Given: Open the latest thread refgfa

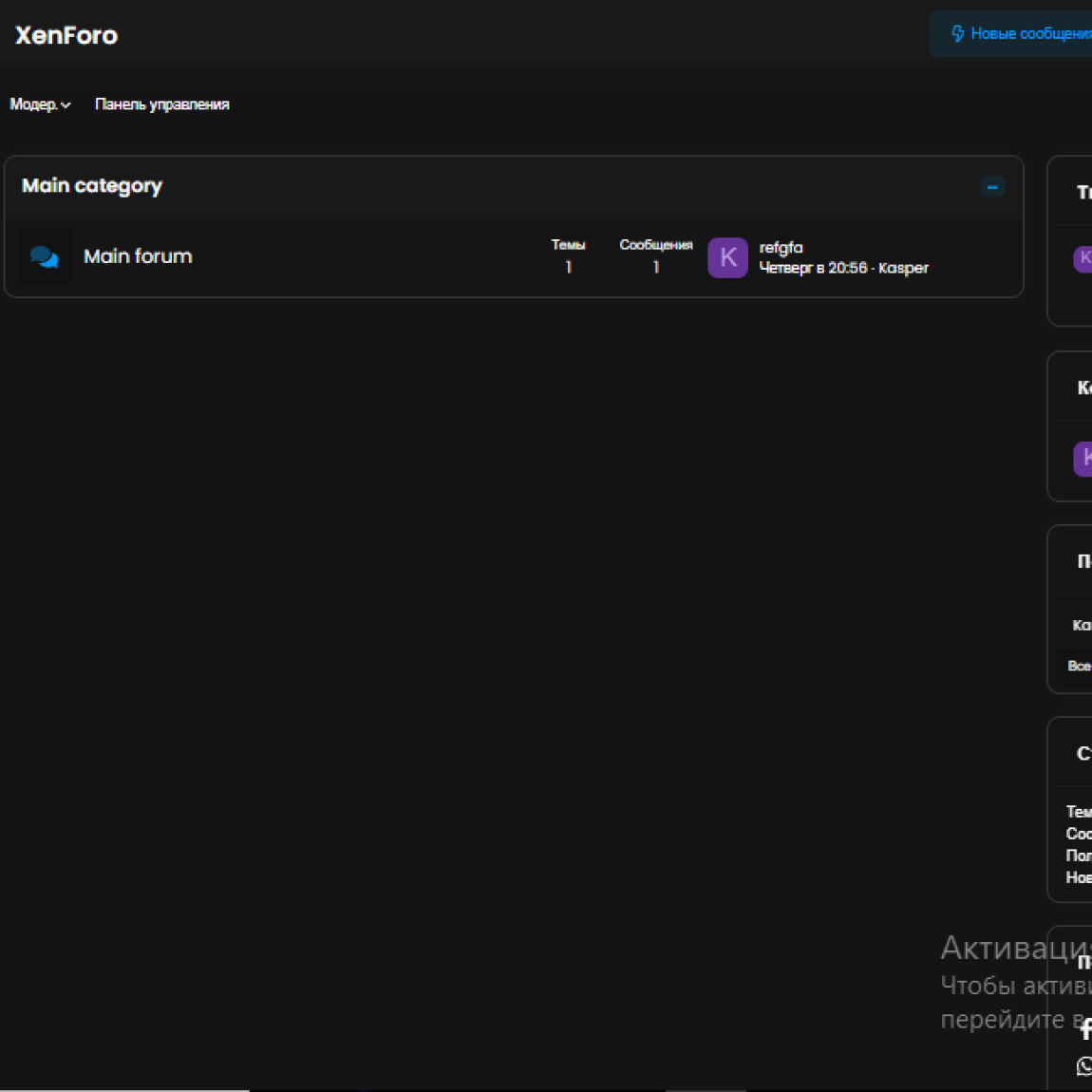Looking at the screenshot, I should 781,248.
